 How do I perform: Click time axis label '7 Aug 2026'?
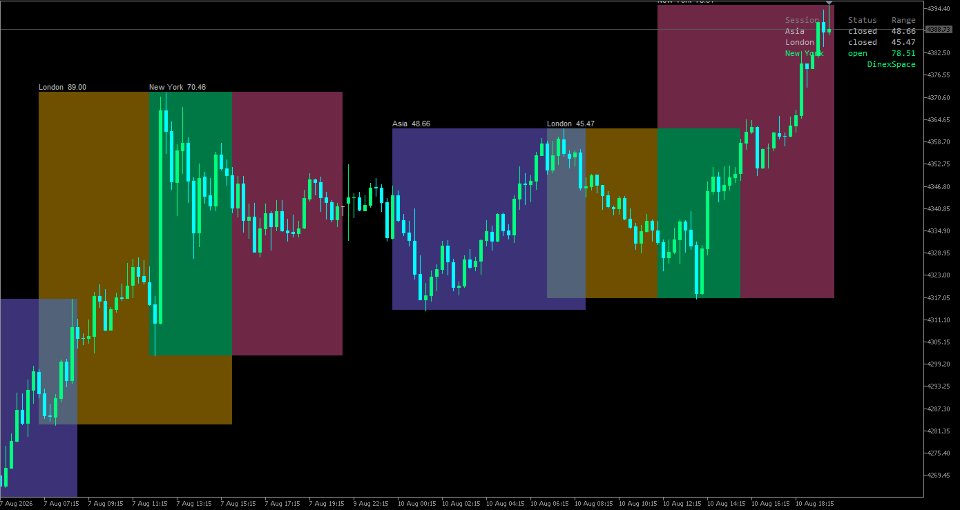point(17,504)
